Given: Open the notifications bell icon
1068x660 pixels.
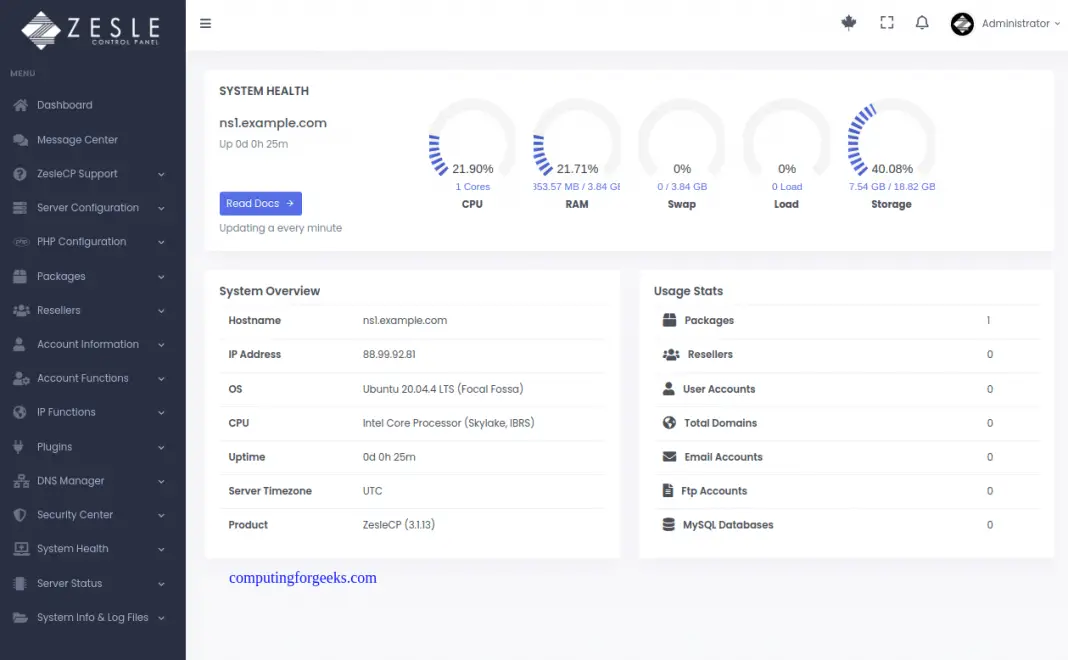Looking at the screenshot, I should click(921, 22).
